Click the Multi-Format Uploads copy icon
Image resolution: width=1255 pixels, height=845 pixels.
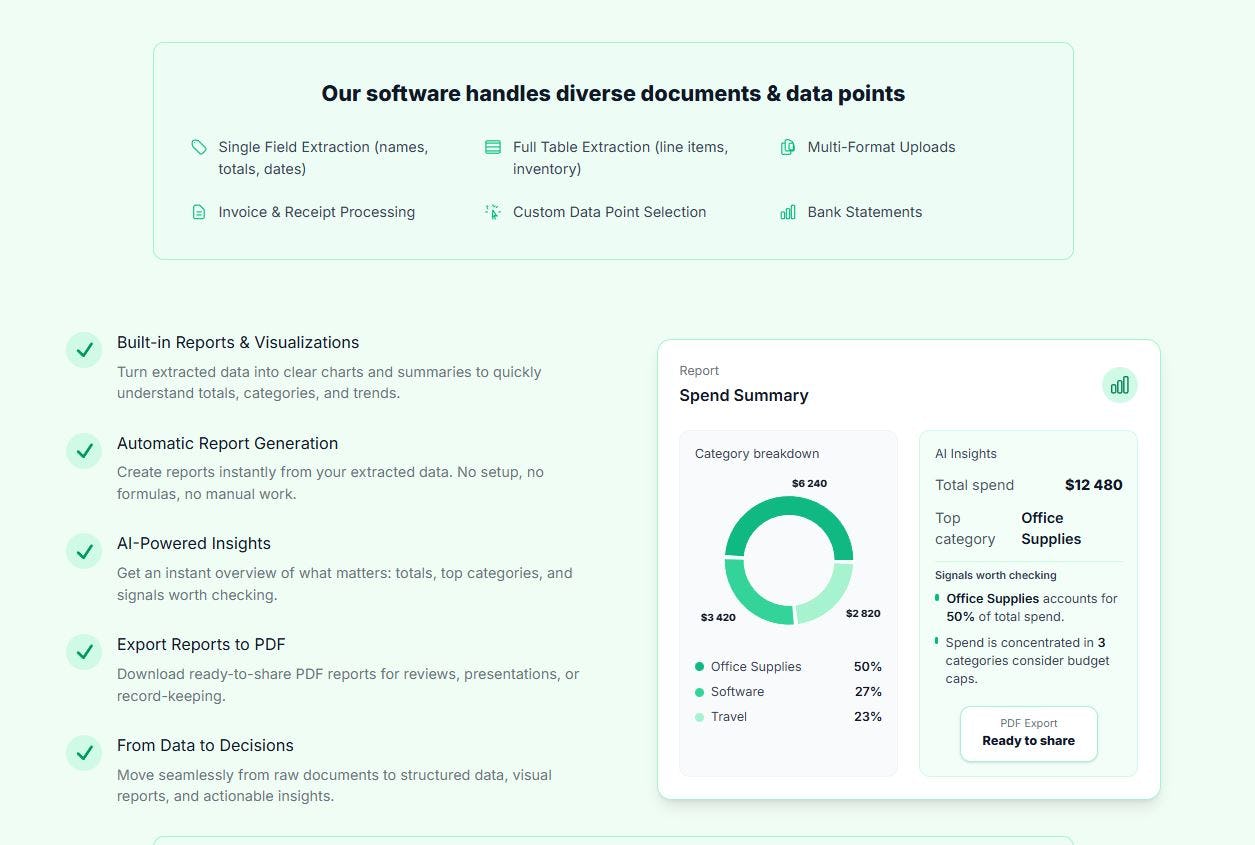(789, 146)
